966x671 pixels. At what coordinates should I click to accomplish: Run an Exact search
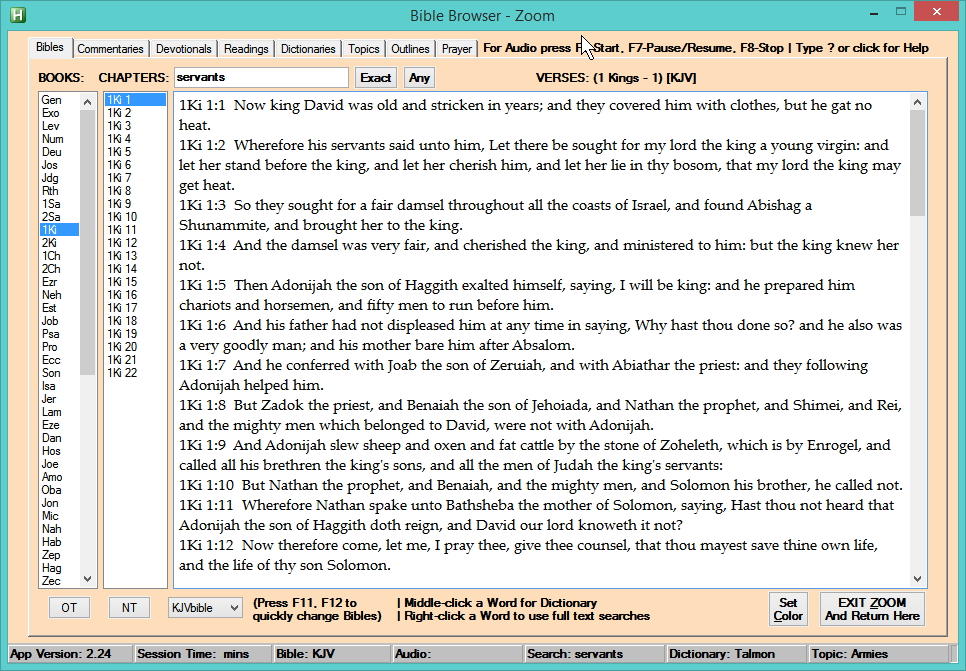click(376, 78)
